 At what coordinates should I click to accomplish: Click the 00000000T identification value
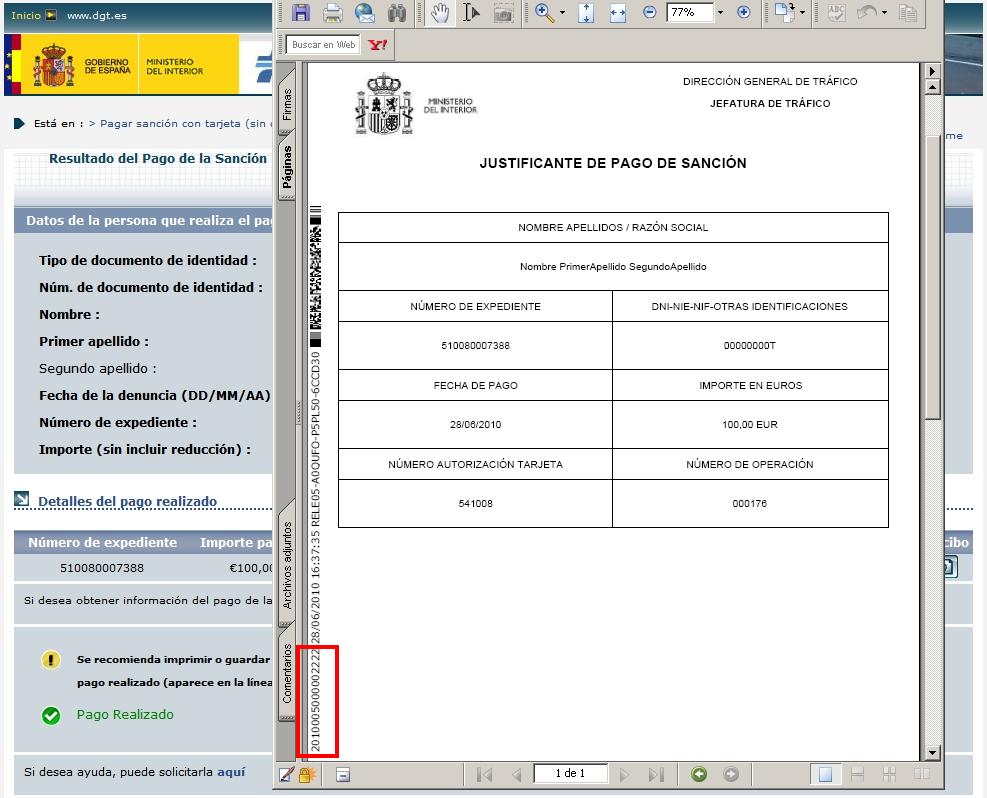pos(750,346)
